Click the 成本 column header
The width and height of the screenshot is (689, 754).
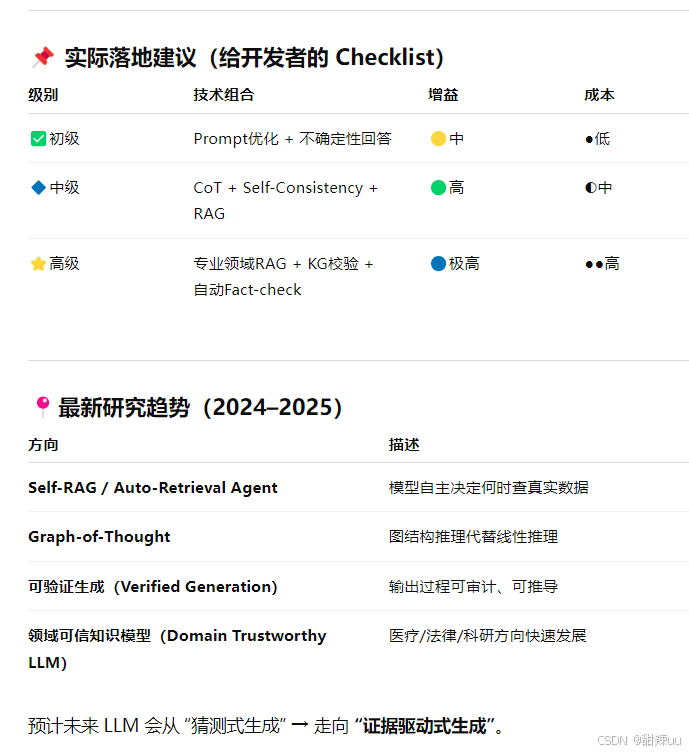point(599,95)
